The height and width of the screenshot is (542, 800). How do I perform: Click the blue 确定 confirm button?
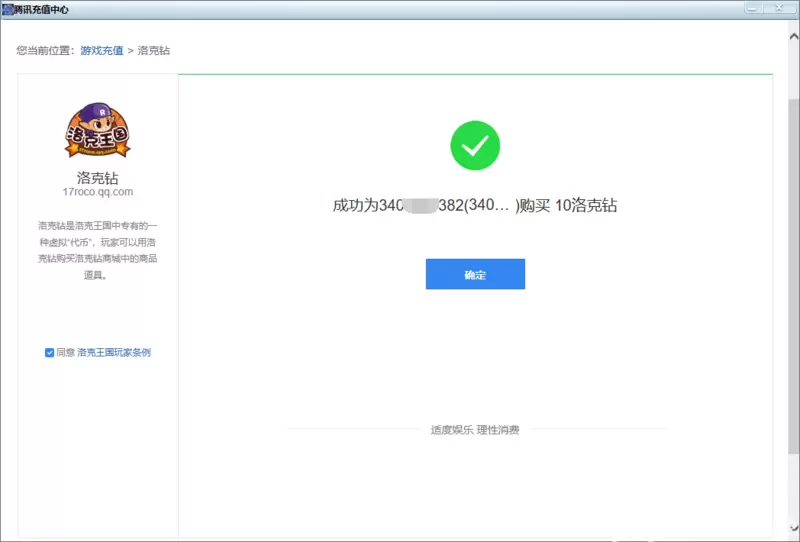click(x=475, y=274)
